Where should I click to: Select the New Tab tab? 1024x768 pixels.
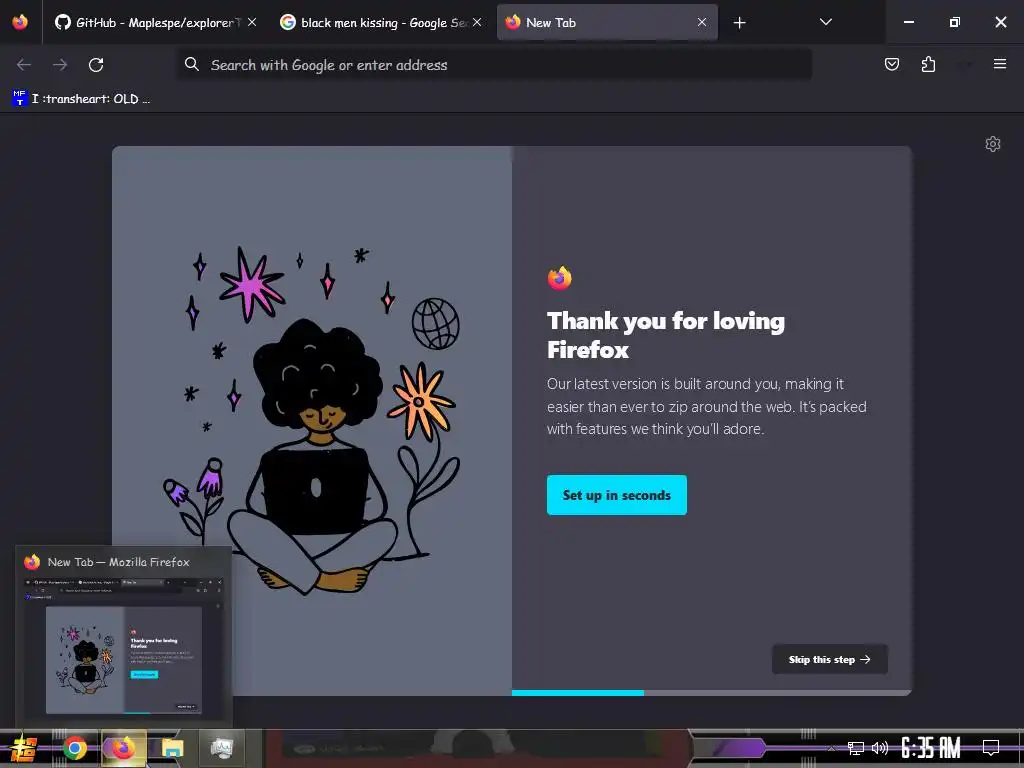607,22
